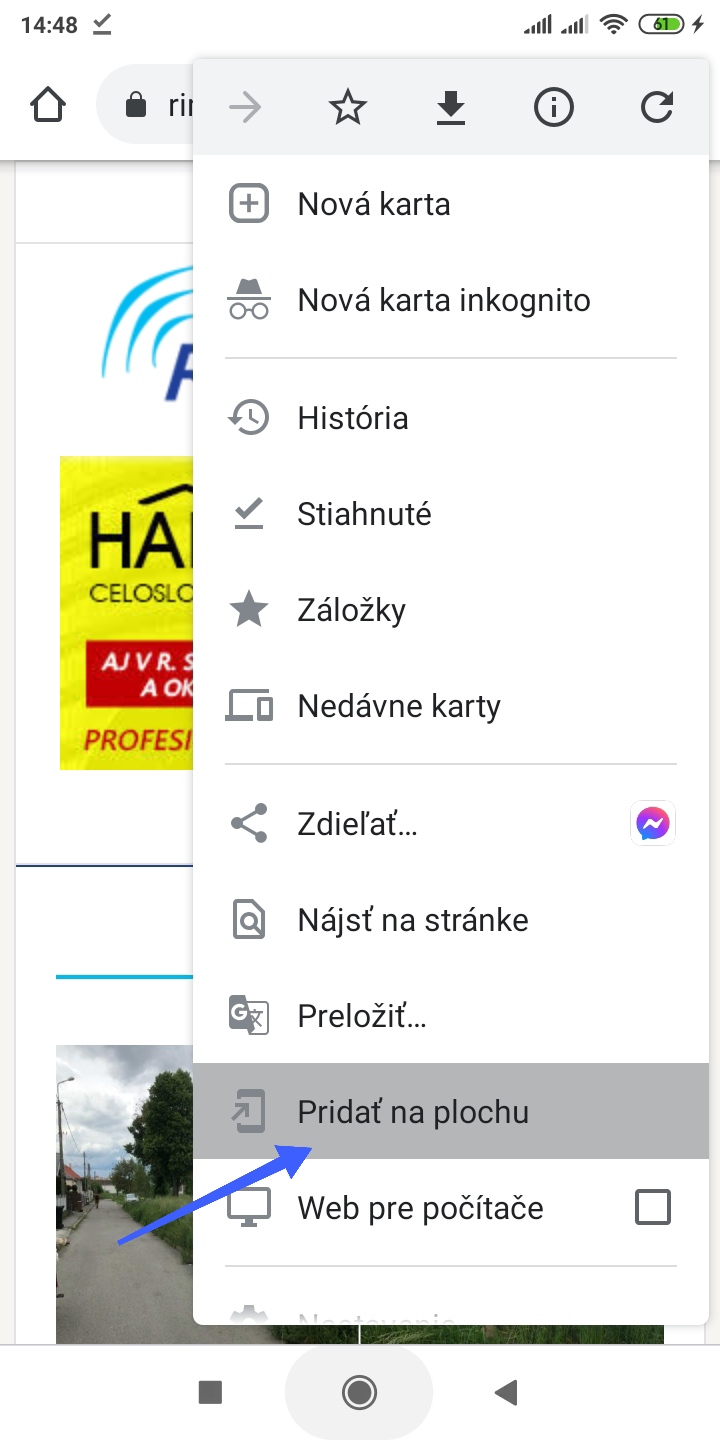Tap the forward navigation arrow
Viewport: 720px width, 1440px height.
(x=245, y=107)
